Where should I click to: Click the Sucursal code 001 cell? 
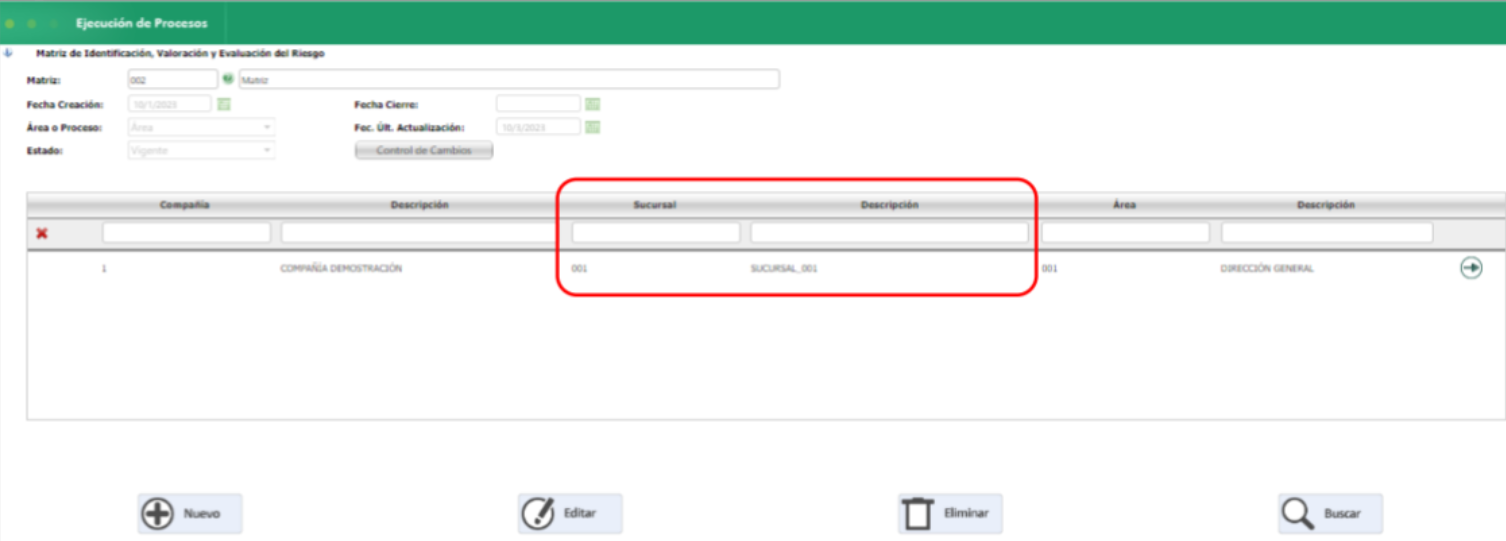point(580,269)
